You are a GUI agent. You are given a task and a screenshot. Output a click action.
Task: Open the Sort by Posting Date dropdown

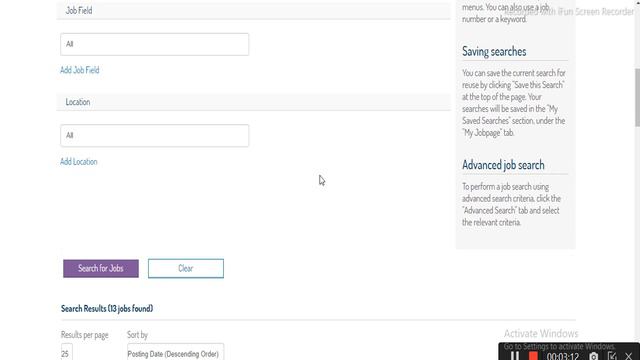point(175,353)
